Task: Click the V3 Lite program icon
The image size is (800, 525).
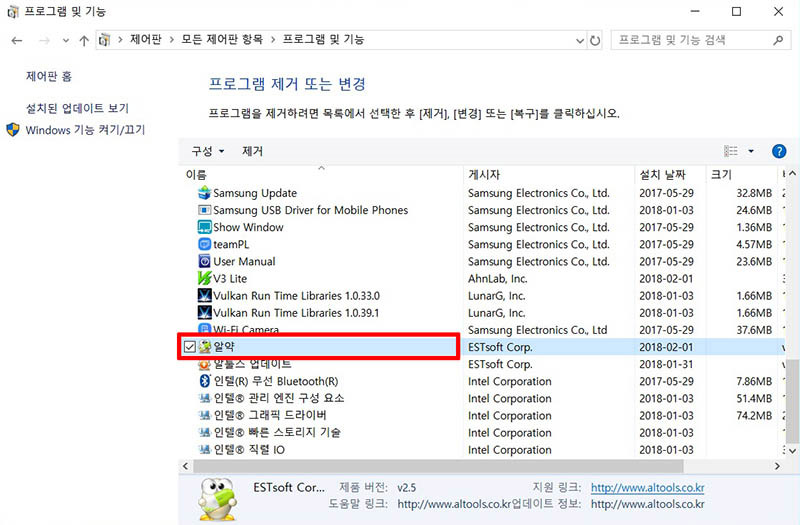Action: coord(205,278)
